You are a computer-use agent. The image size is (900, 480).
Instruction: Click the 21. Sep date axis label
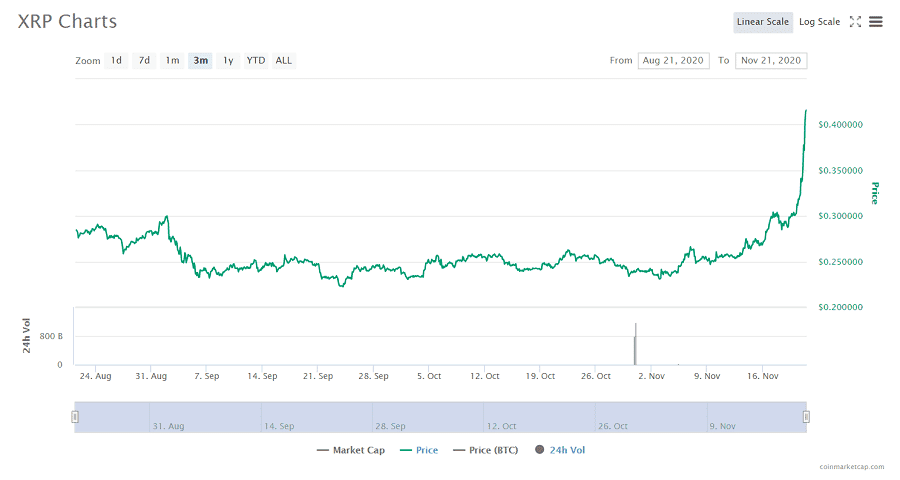[318, 376]
